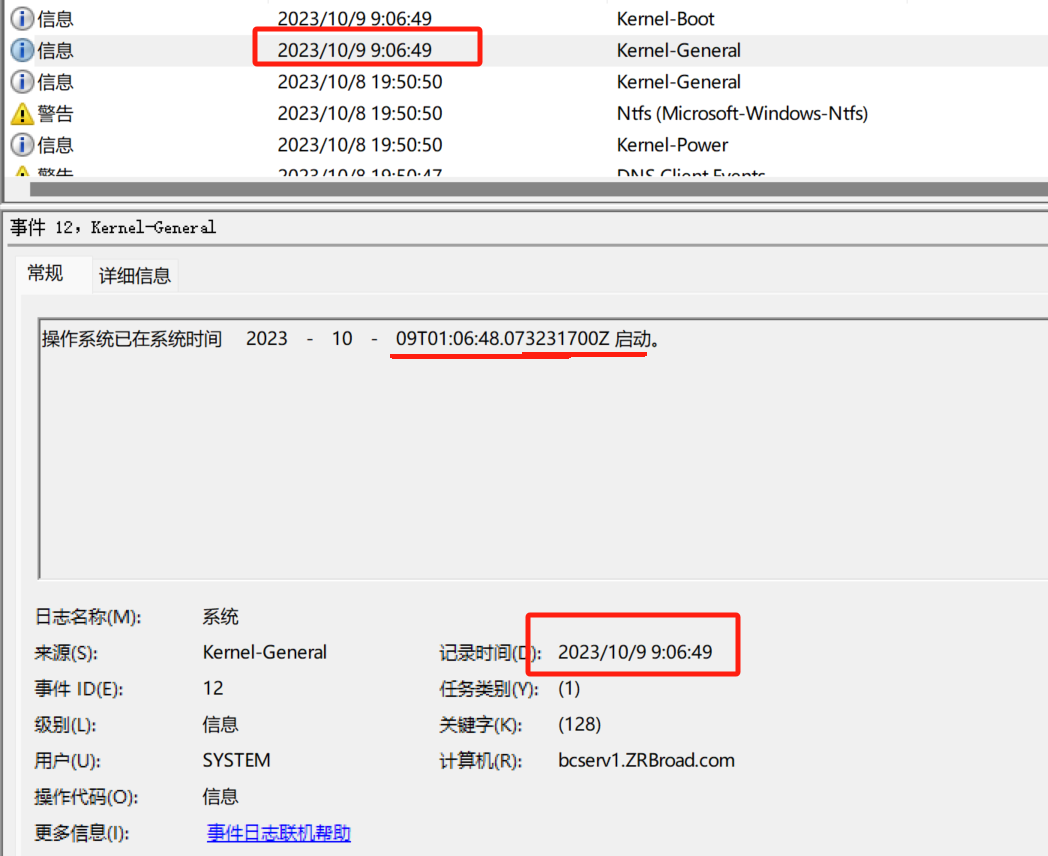Viewport: 1048px width, 856px height.
Task: Select the Kernel-Boot source cell
Action: pyautogui.click(x=665, y=19)
